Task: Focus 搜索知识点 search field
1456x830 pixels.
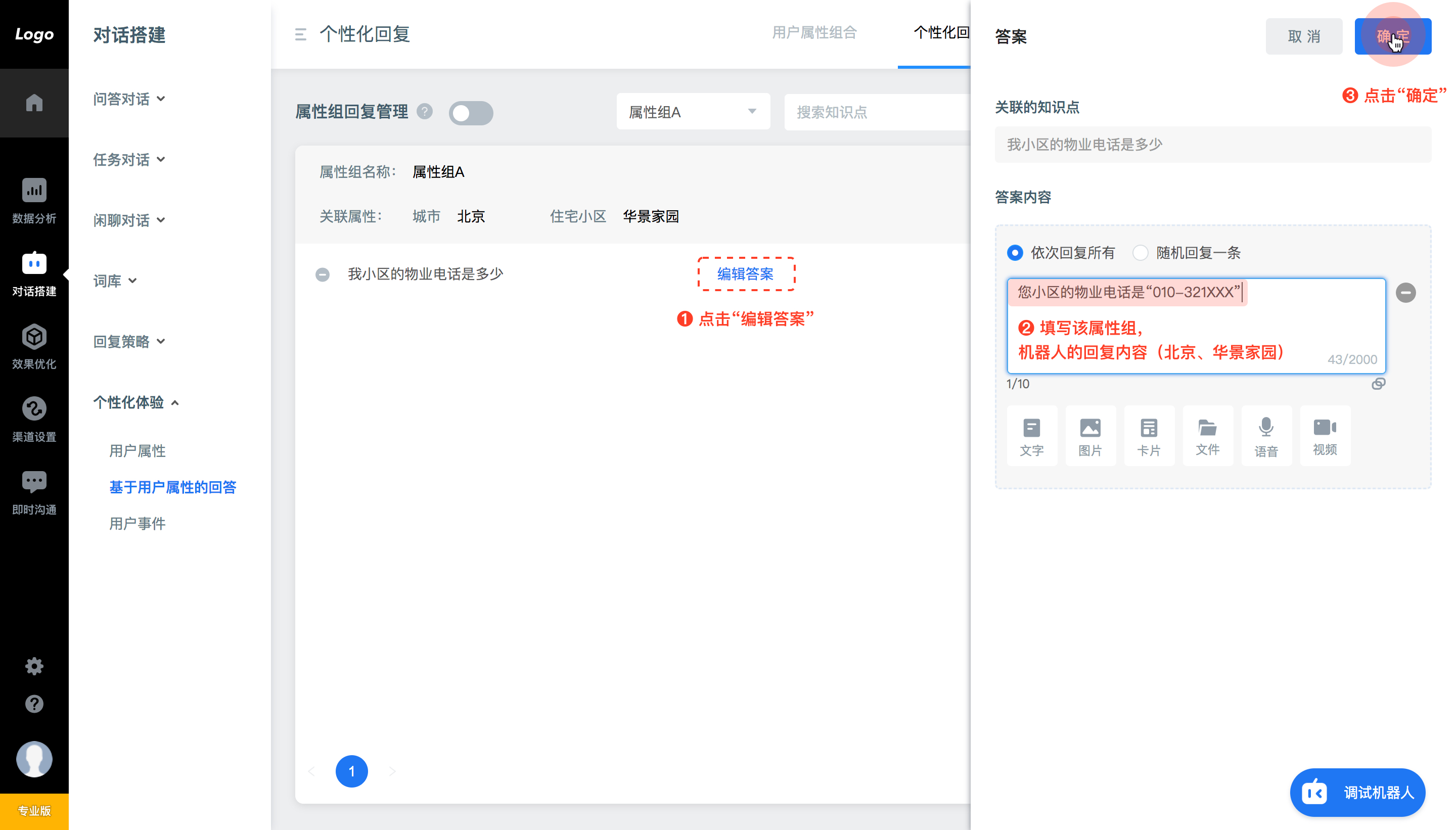Action: click(x=877, y=112)
